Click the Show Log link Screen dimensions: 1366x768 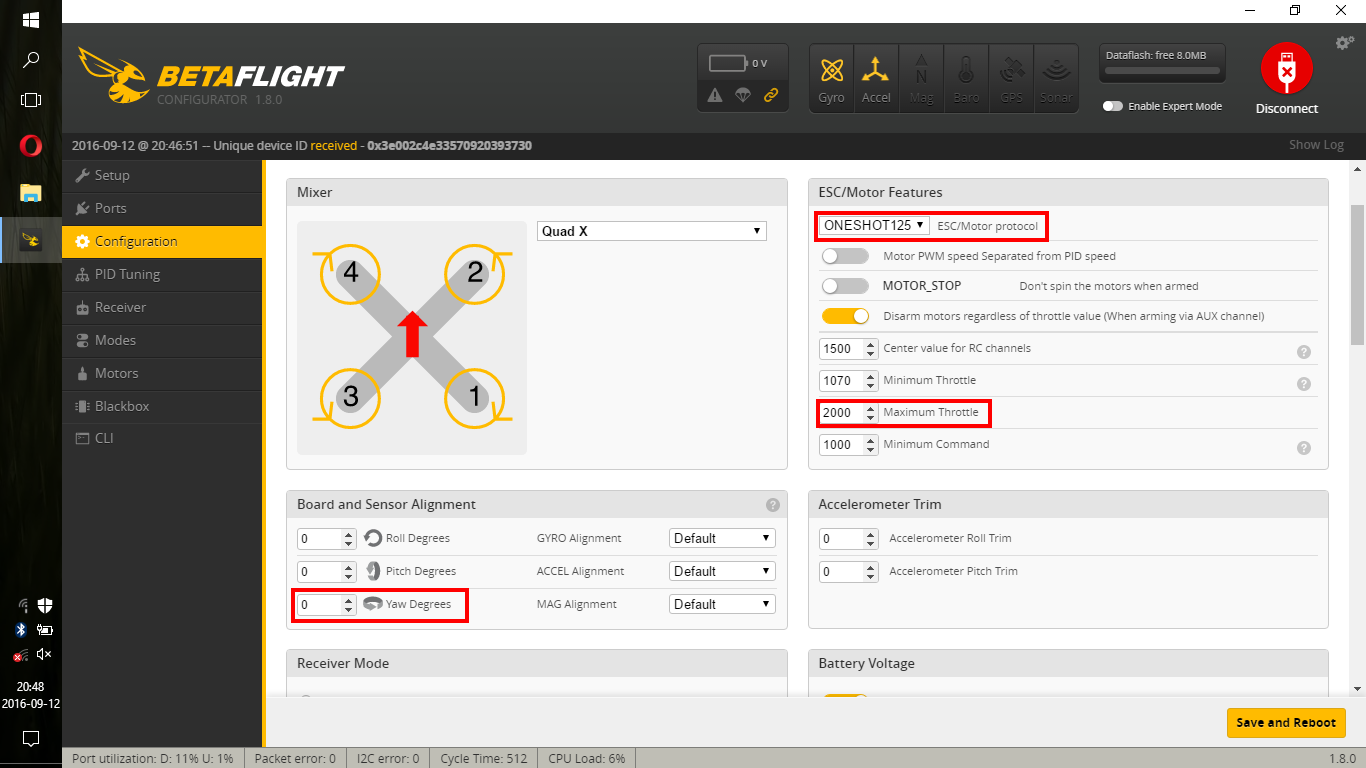coord(1316,145)
